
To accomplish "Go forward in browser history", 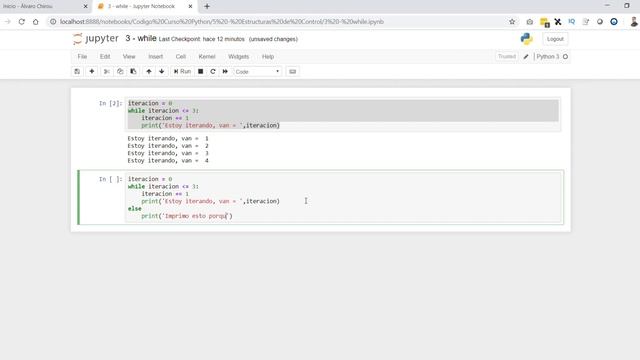I will (x=8, y=22).
